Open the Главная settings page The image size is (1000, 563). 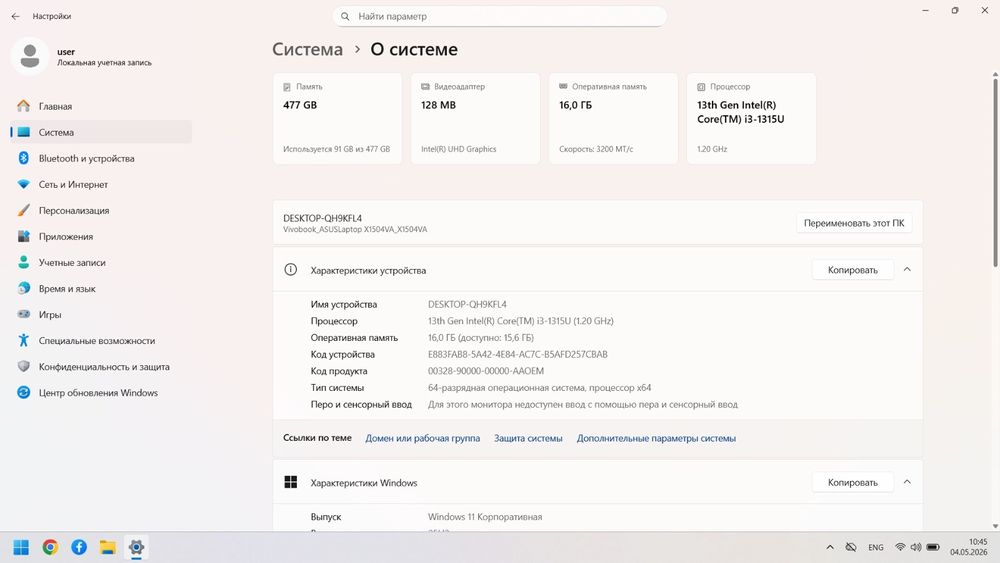(x=101, y=106)
